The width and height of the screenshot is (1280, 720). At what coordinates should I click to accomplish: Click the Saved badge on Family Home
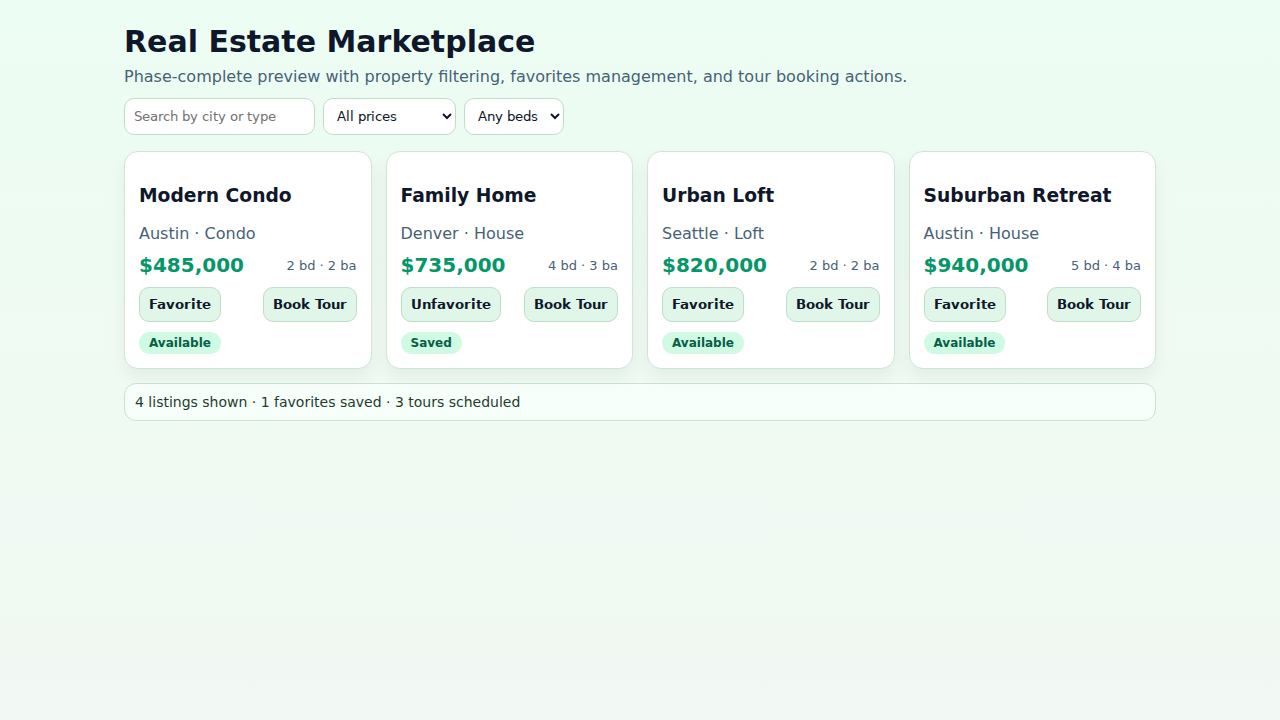pyautogui.click(x=431, y=342)
